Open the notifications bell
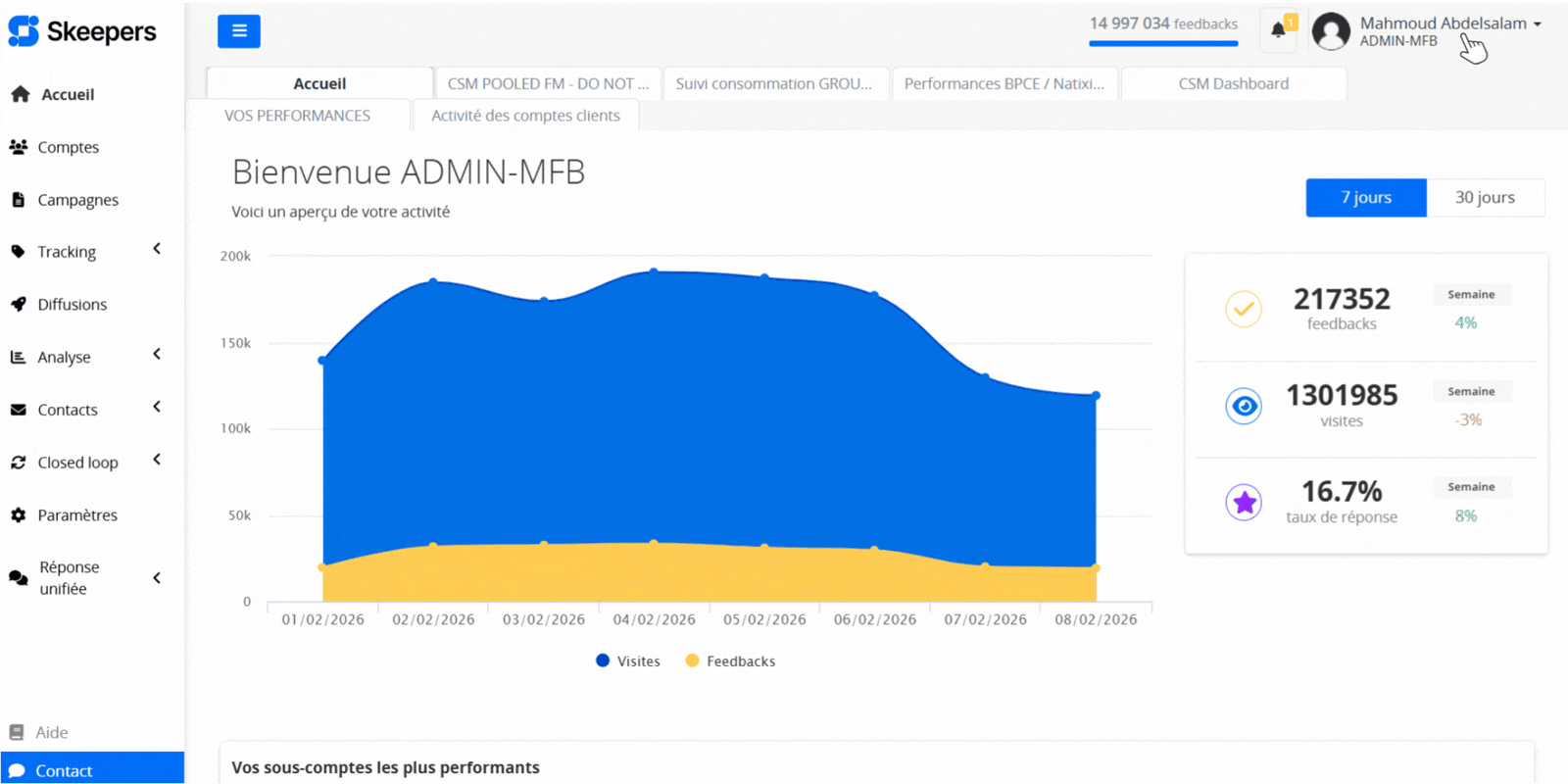Viewport: 1568px width, 784px height. coord(1278,30)
